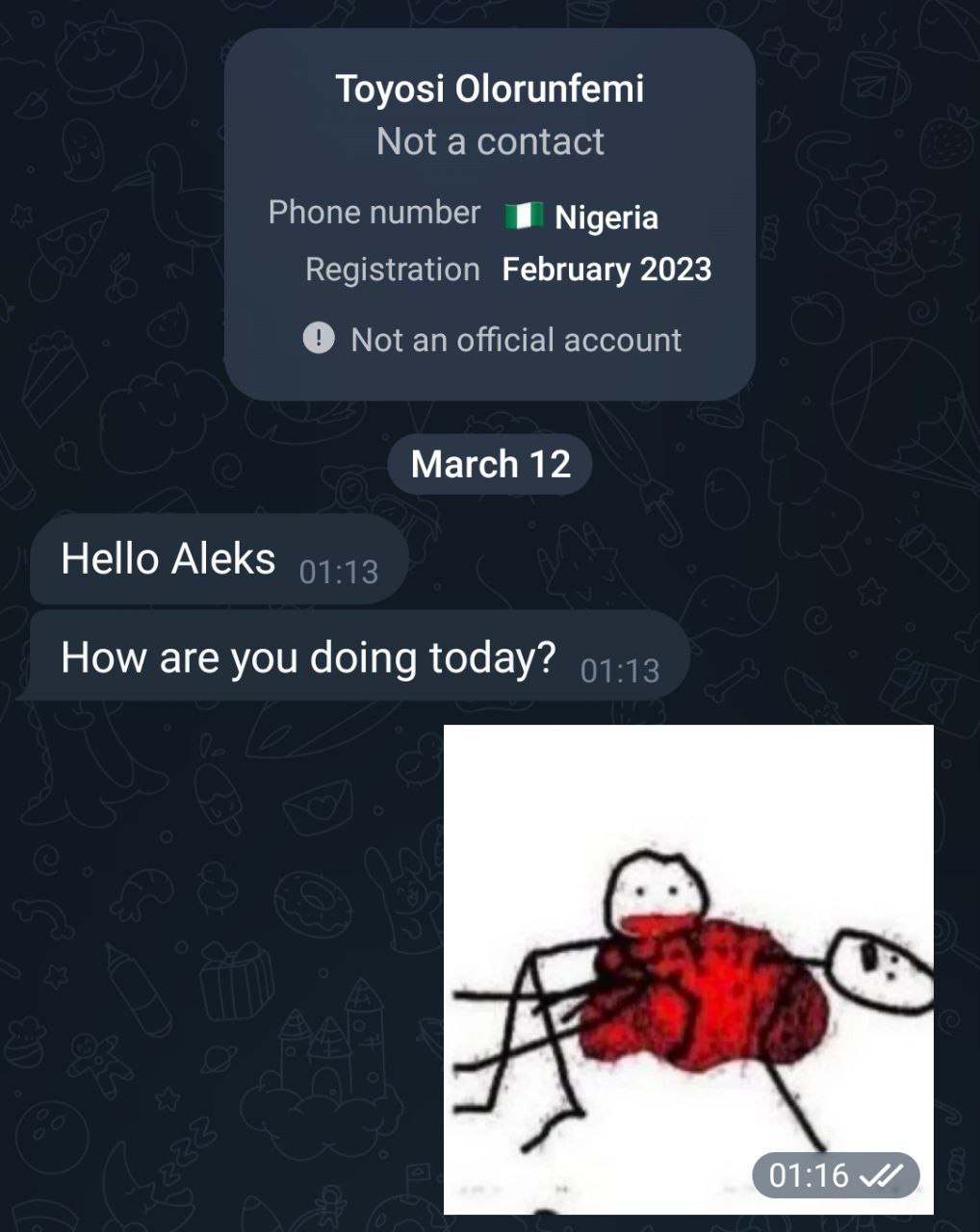Click the timestamp on the "How are you doing today?" message
Viewport: 980px width, 1232px height.
620,671
